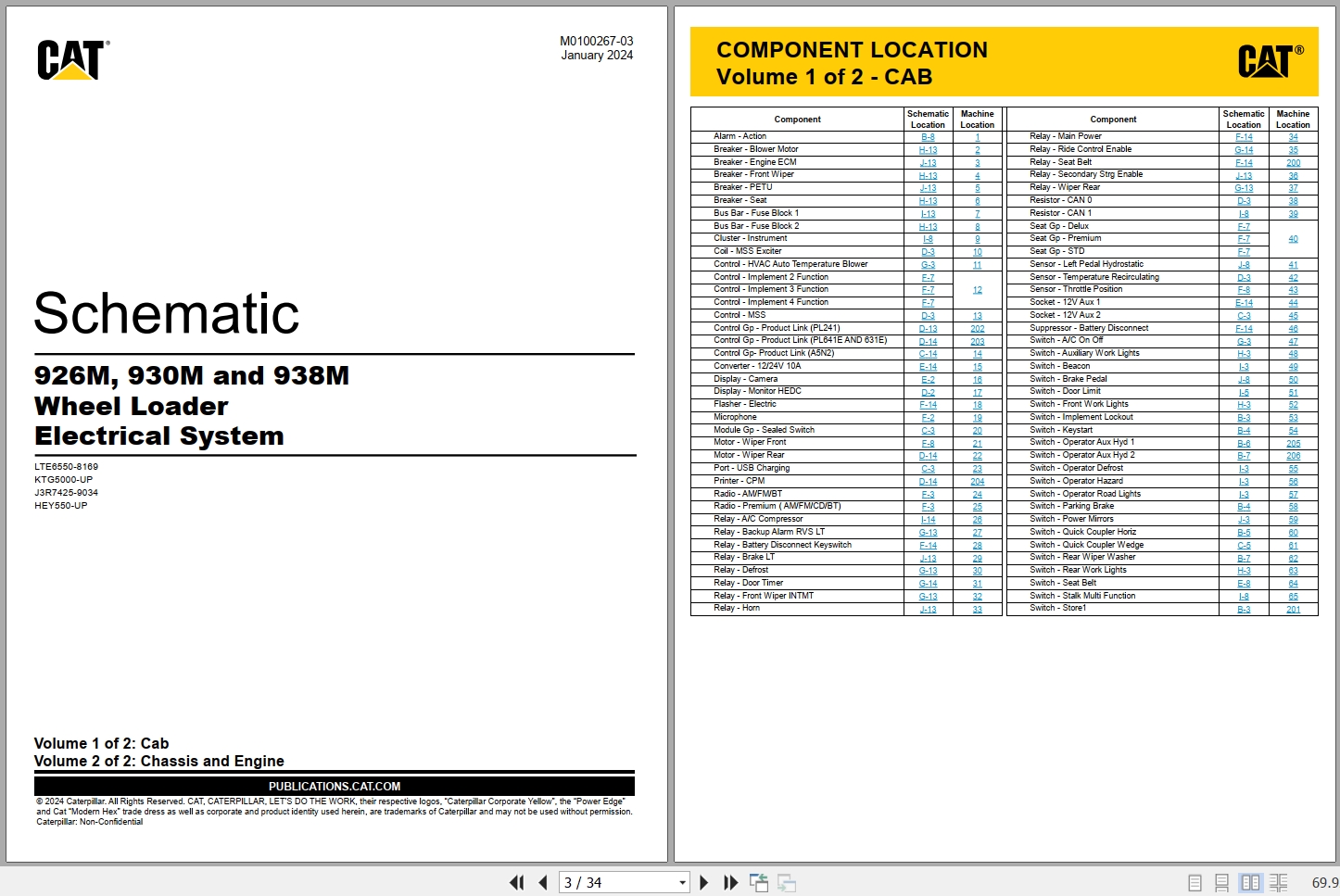The image size is (1340, 896).
Task: Open machine location 3 for Breaker - Engine ECM
Action: (x=977, y=163)
